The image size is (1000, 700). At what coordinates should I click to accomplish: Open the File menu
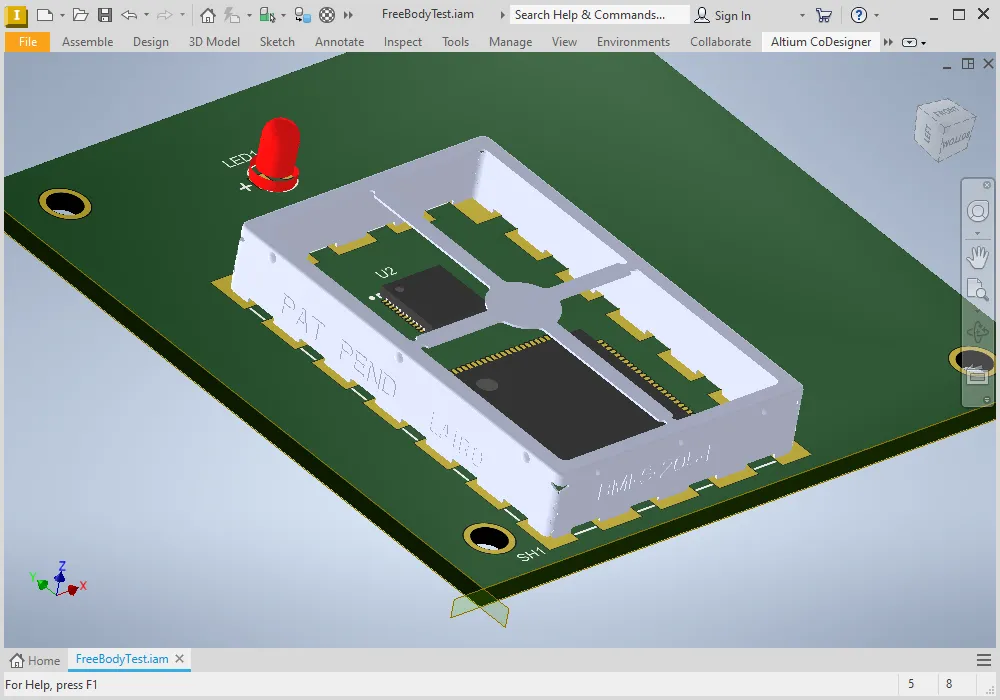point(28,42)
